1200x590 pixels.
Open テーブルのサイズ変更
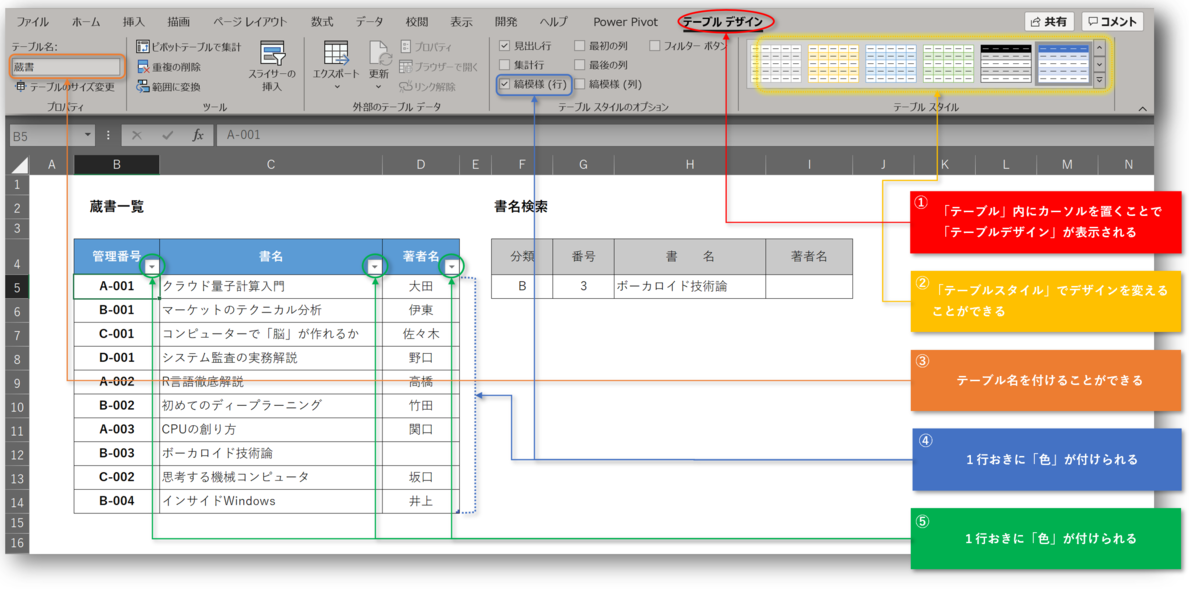coord(65,87)
